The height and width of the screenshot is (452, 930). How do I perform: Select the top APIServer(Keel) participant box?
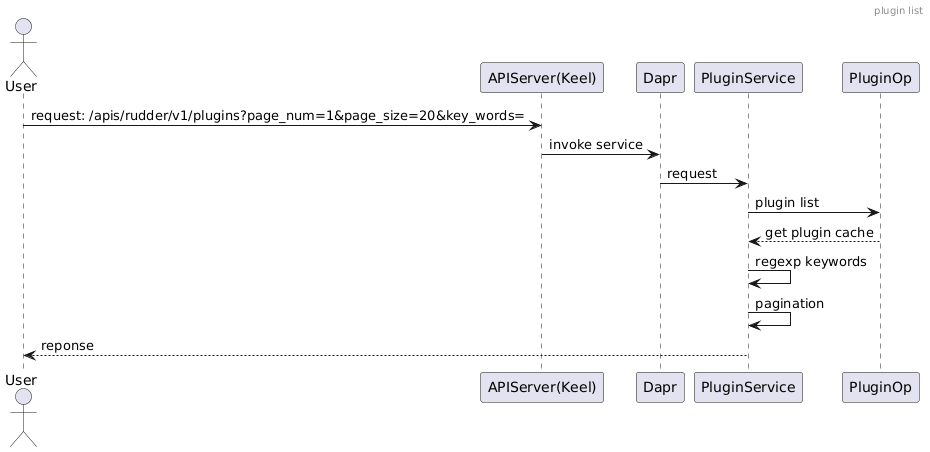pos(542,77)
